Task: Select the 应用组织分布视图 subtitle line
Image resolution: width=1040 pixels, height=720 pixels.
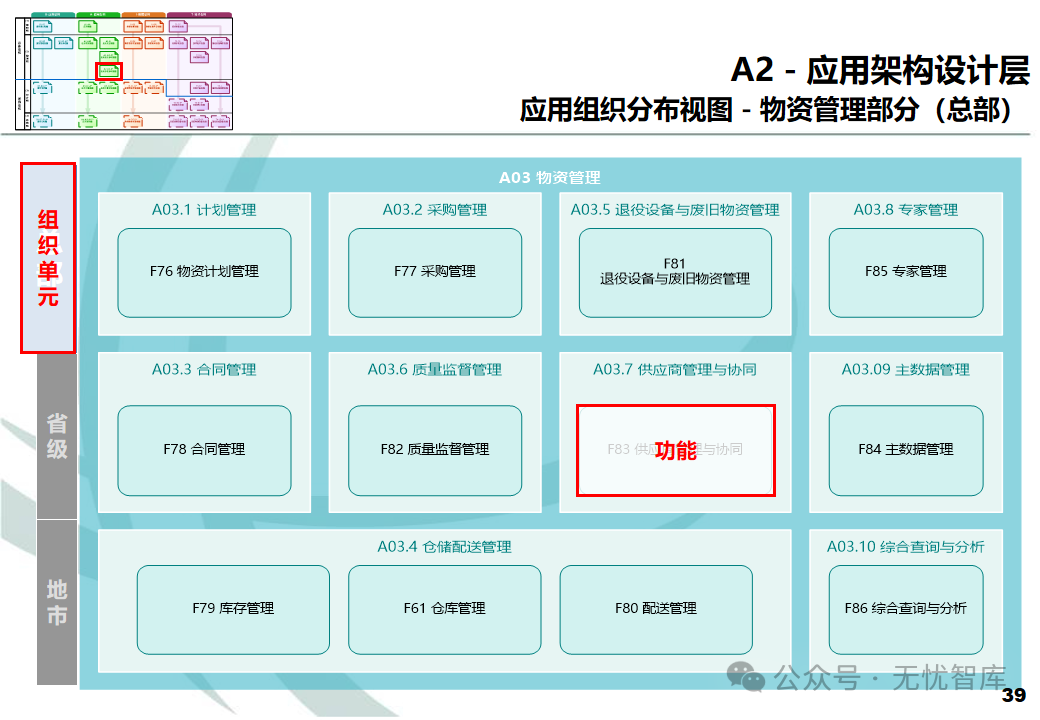Action: (765, 110)
